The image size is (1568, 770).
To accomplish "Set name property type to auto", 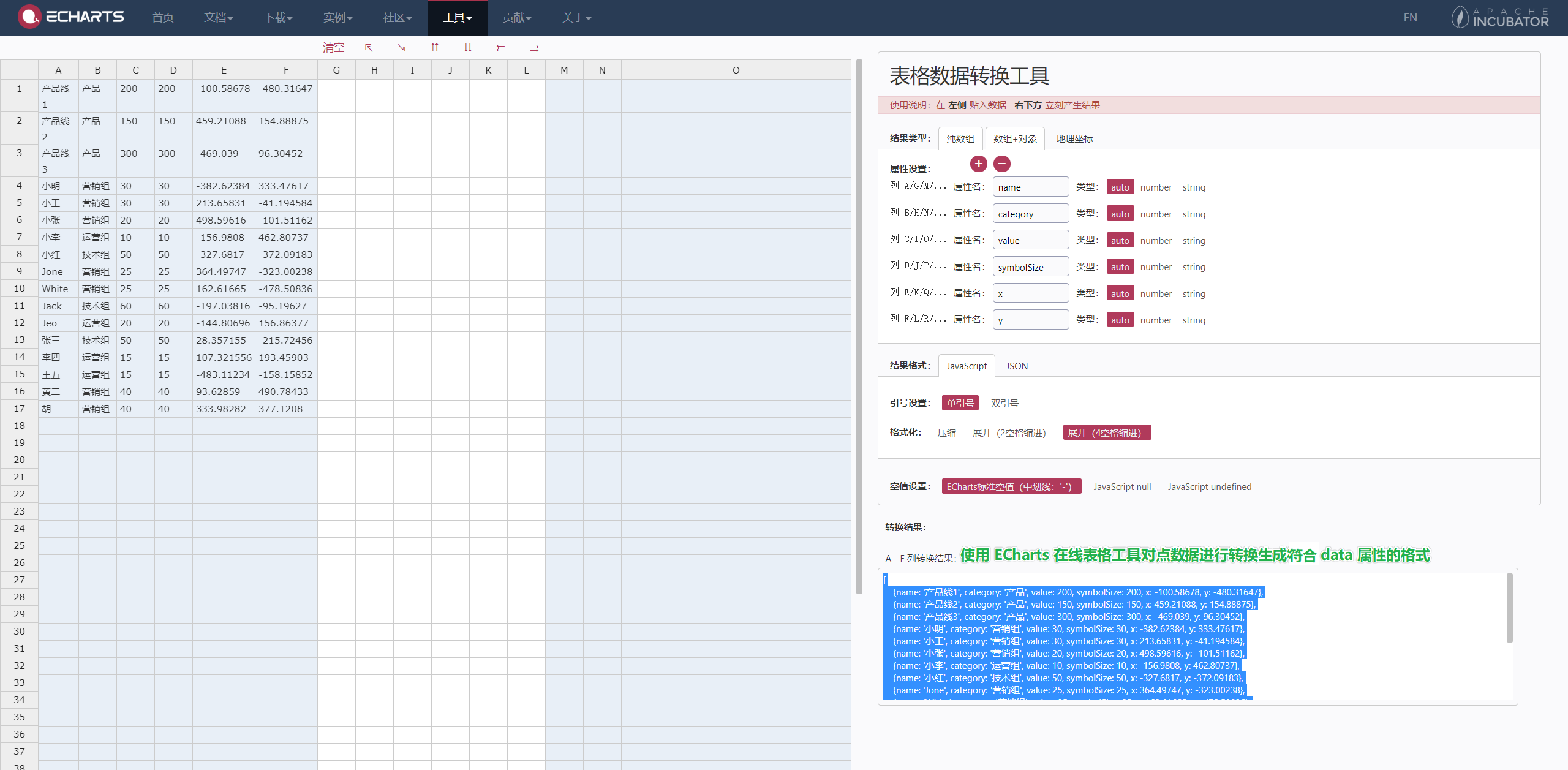I will tap(1120, 187).
